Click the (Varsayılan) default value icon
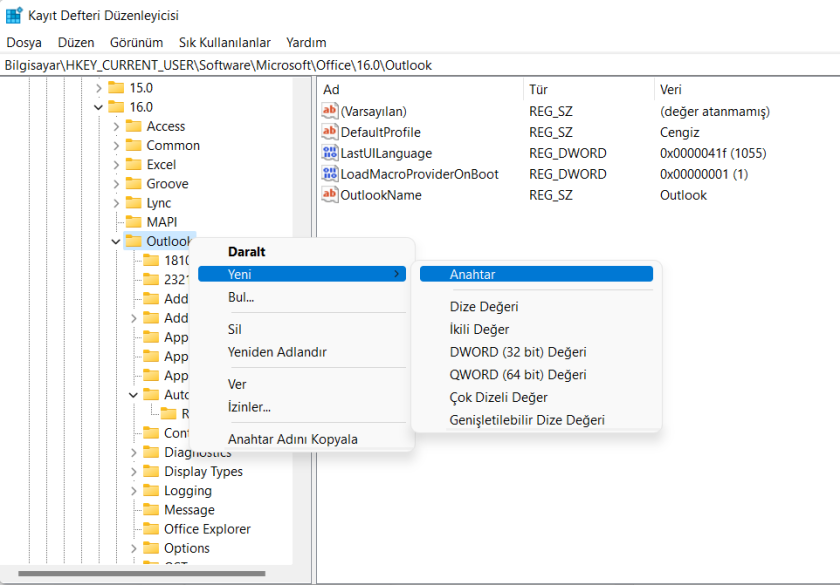840x585 pixels. pyautogui.click(x=330, y=111)
